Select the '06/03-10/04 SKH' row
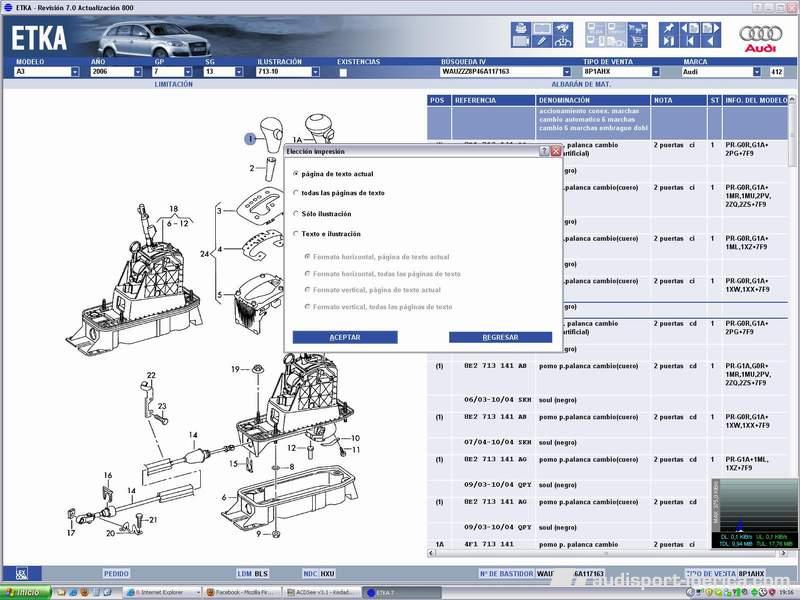This screenshot has height=600, width=800. pos(607,400)
